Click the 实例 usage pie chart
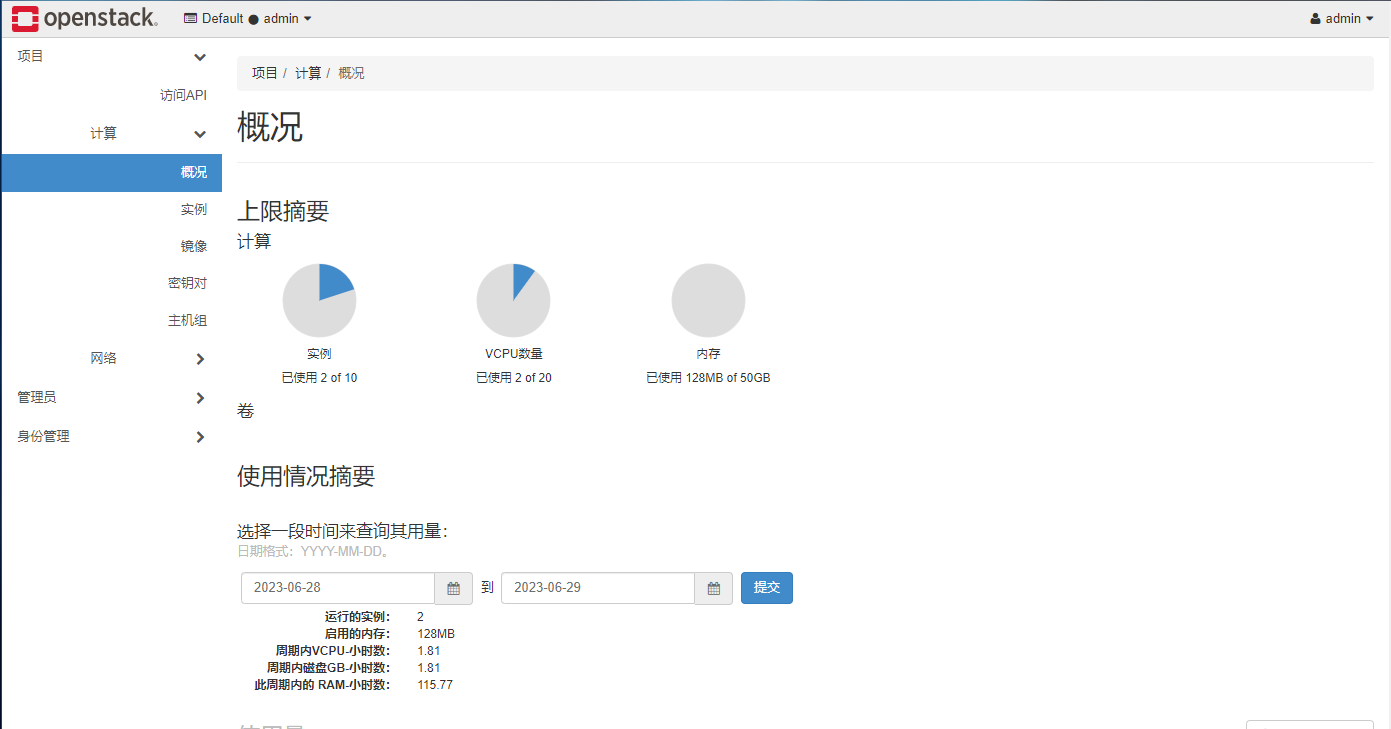 [320, 299]
